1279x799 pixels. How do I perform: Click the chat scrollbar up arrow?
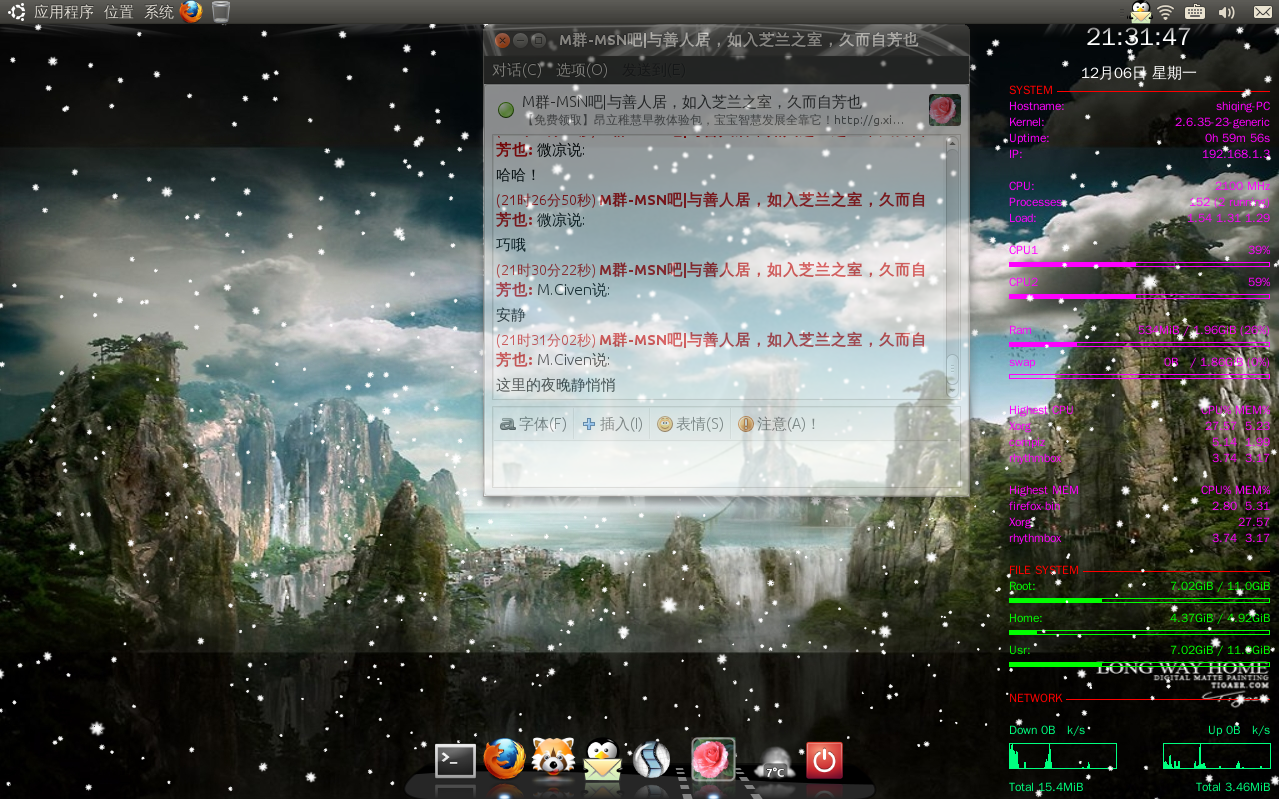coord(952,144)
